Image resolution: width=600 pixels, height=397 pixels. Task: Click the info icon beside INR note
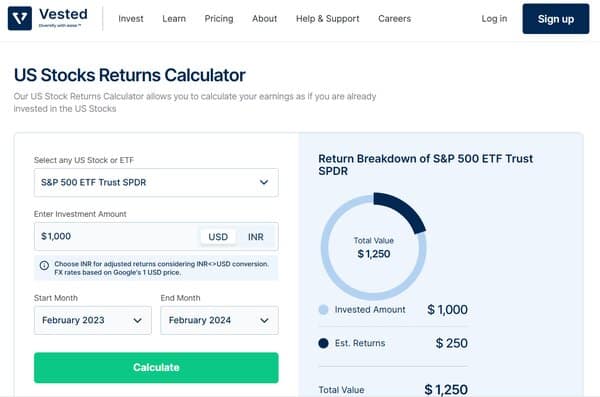(x=44, y=265)
